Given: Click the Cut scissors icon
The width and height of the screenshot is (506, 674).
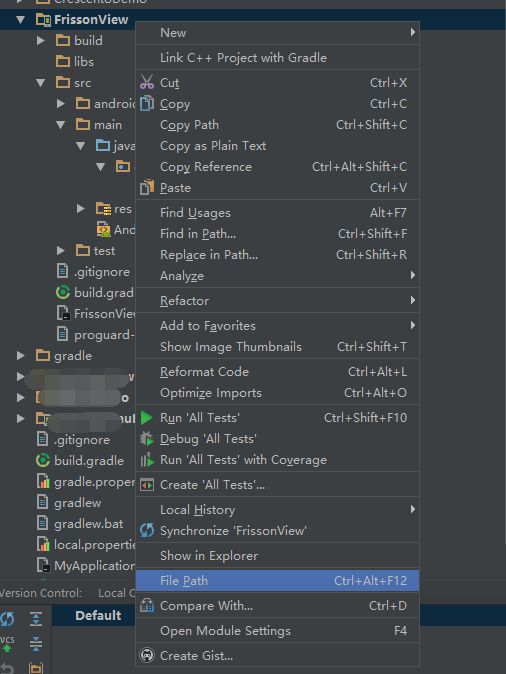Looking at the screenshot, I should (147, 82).
